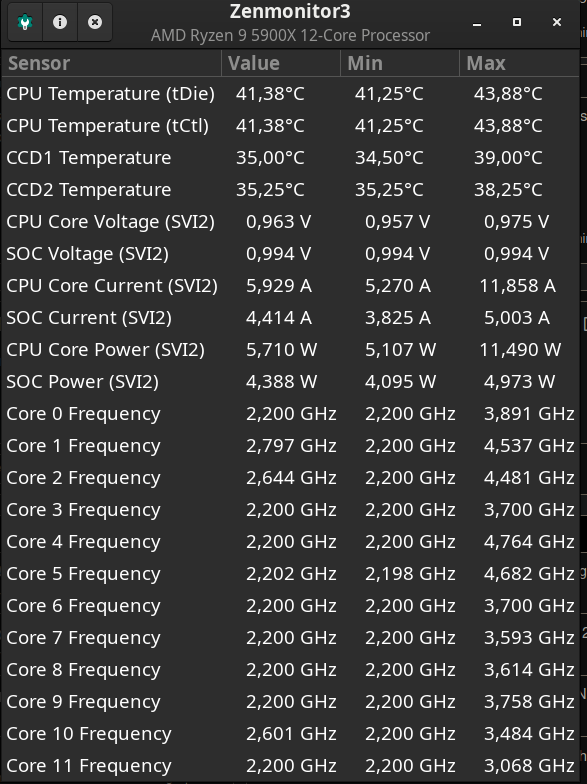Select the Core 0 Frequency row

(290, 414)
